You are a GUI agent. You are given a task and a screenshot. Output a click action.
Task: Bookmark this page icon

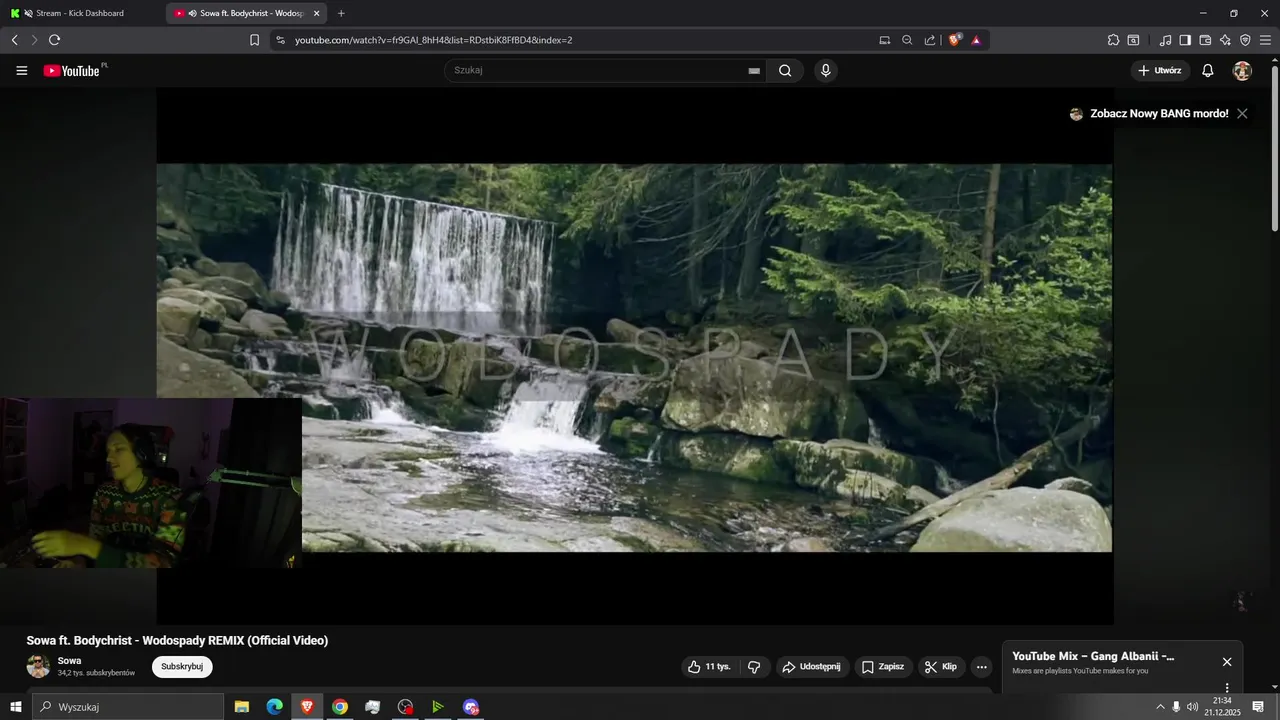254,40
